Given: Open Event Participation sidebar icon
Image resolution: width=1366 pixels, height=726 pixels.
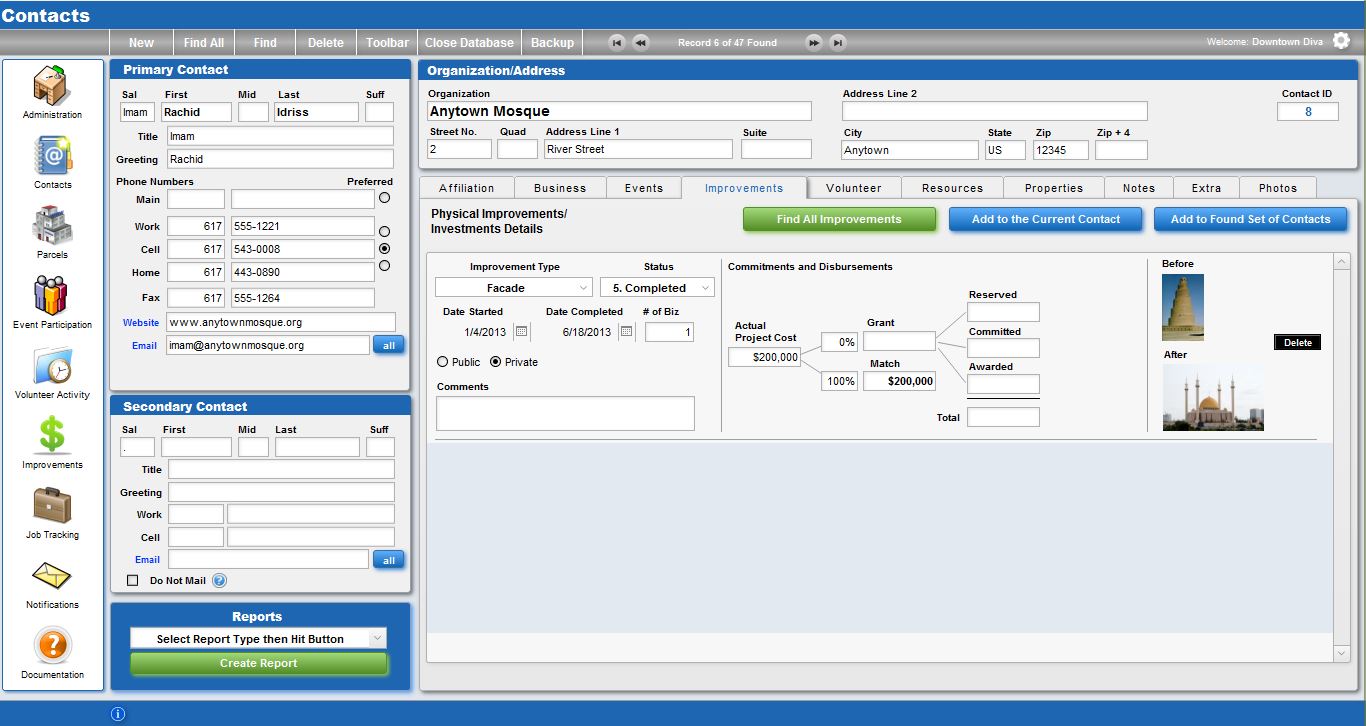Looking at the screenshot, I should coord(52,296).
